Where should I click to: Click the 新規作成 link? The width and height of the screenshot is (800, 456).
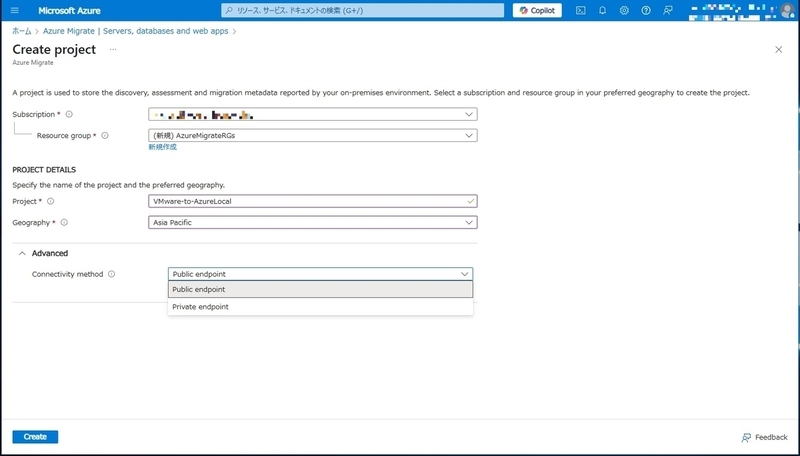pos(163,147)
